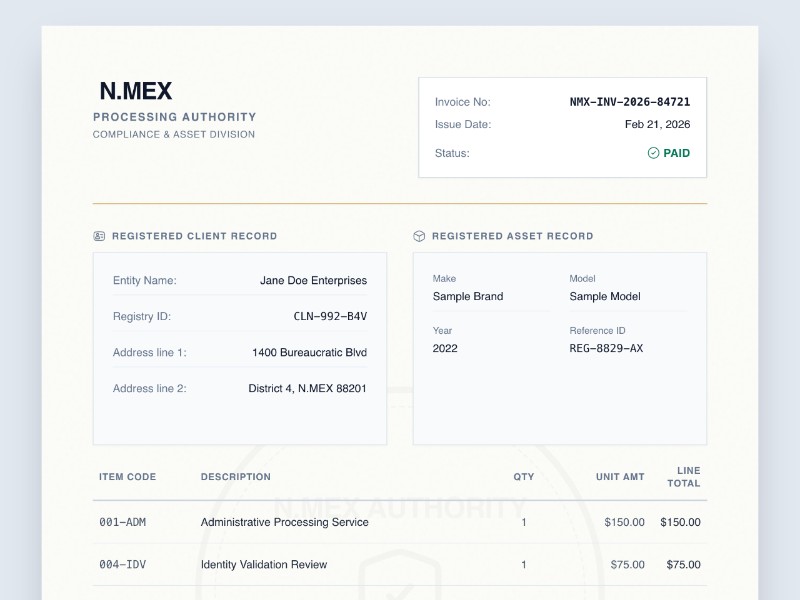Click the 'REGISTERED ASSET RECORD' heading
The image size is (800, 600).
(512, 236)
